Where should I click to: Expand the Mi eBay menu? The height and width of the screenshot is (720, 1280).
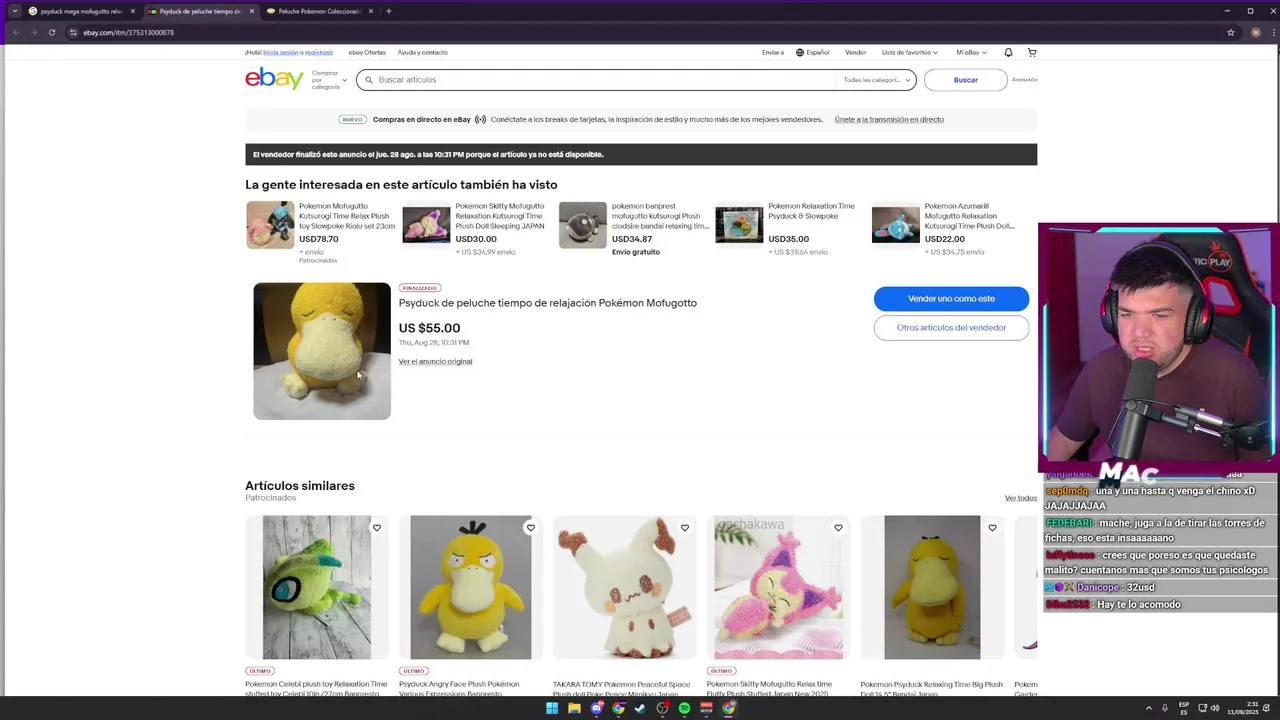coord(971,52)
